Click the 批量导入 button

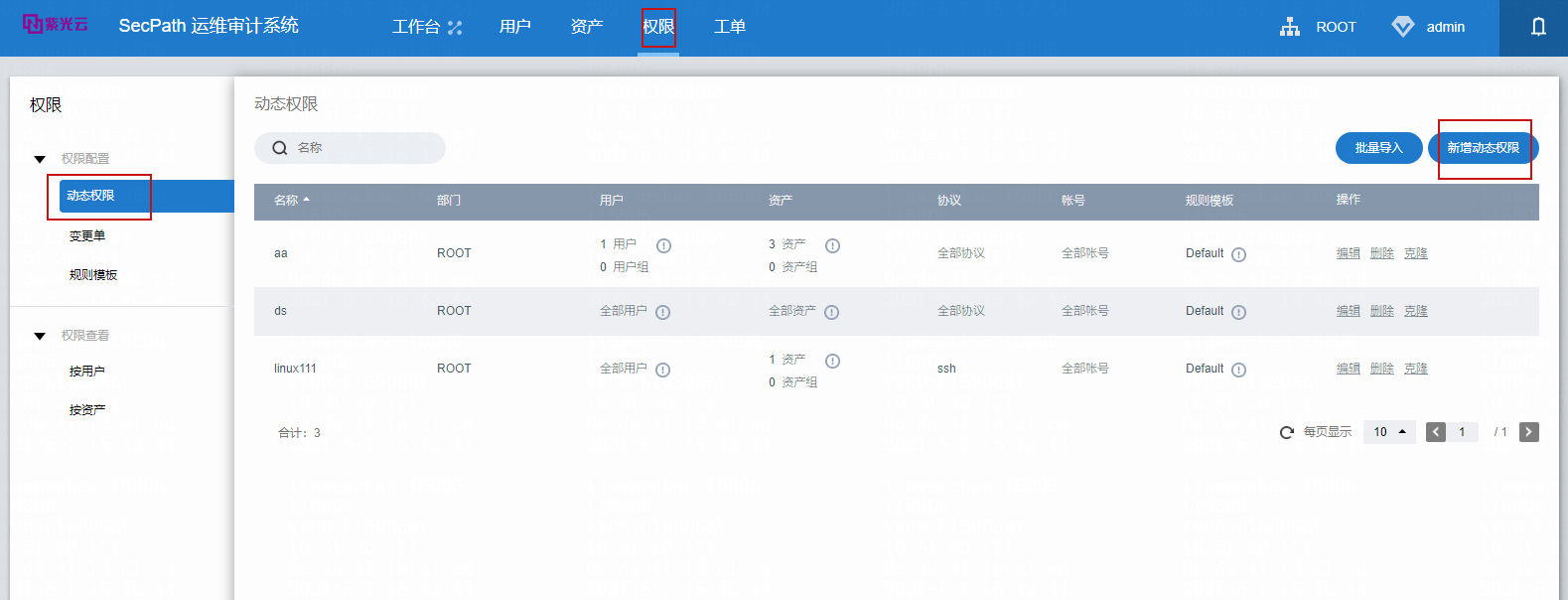click(x=1378, y=148)
